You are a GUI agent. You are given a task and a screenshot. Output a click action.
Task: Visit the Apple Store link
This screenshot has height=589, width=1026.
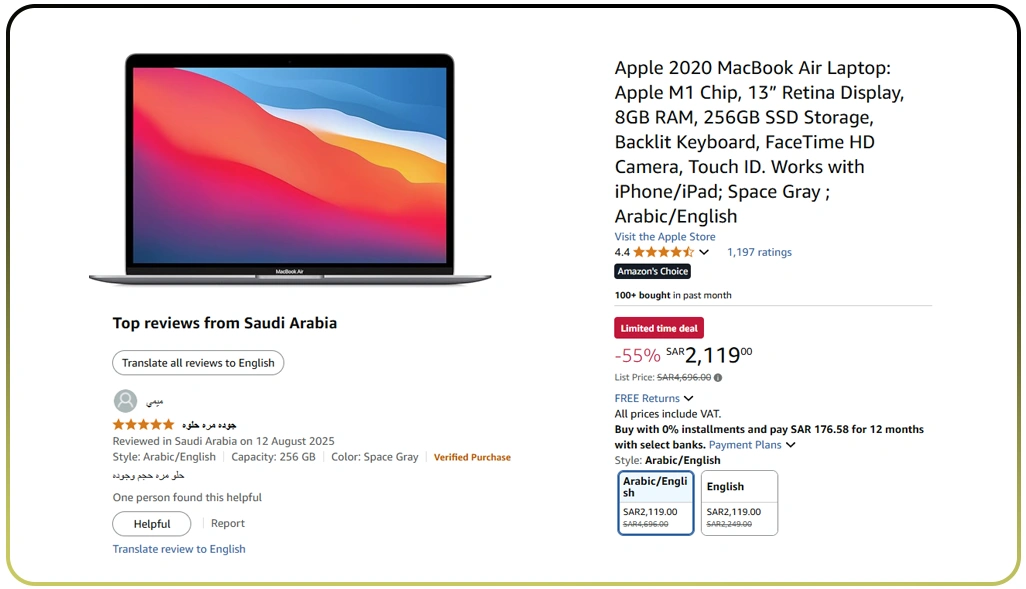click(665, 237)
